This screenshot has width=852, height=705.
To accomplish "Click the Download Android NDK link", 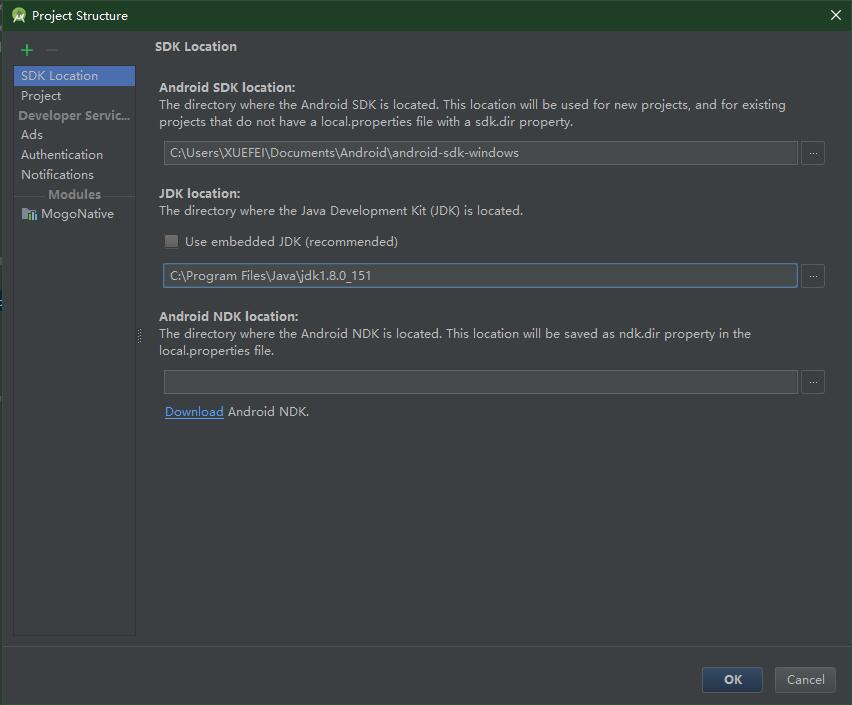I will click(194, 412).
